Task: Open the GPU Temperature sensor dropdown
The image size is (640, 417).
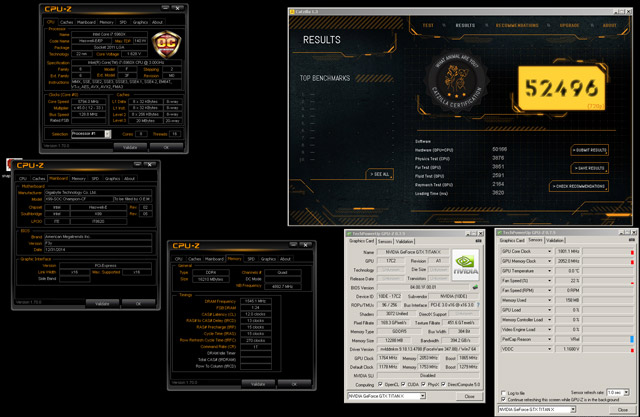Action: [x=550, y=271]
